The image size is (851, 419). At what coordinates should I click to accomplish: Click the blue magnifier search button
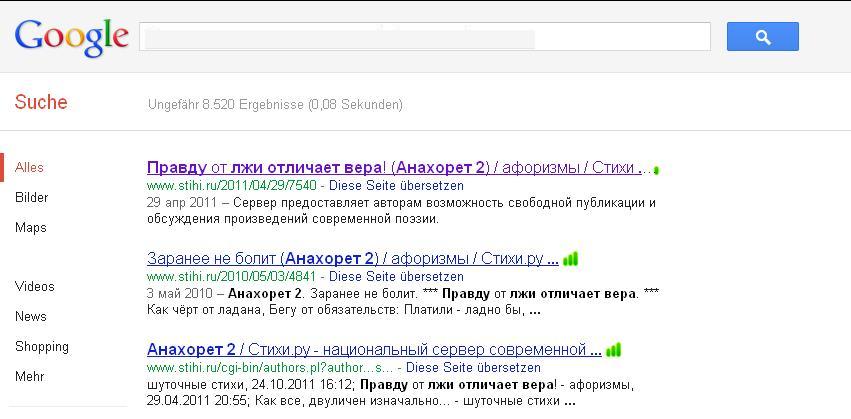point(763,36)
